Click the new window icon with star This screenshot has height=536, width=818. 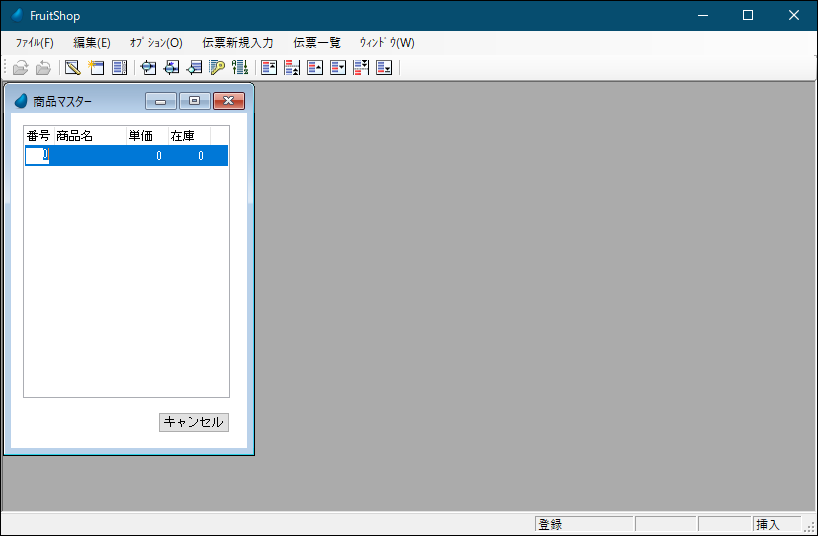[96, 68]
